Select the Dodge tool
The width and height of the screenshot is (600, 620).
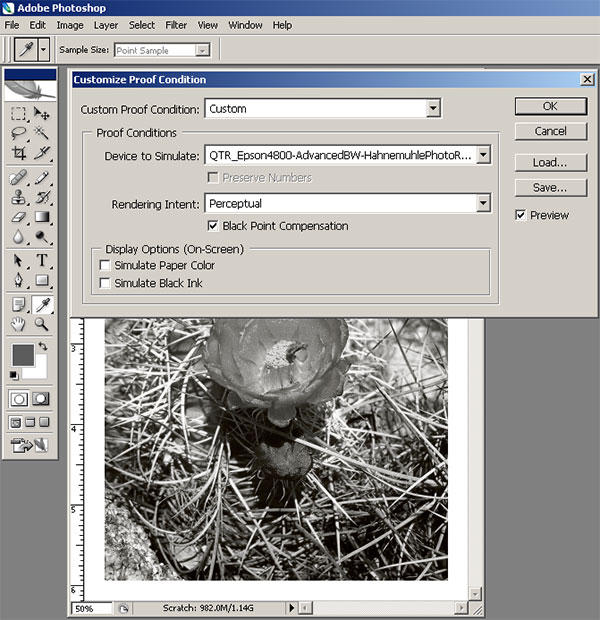click(x=42, y=236)
